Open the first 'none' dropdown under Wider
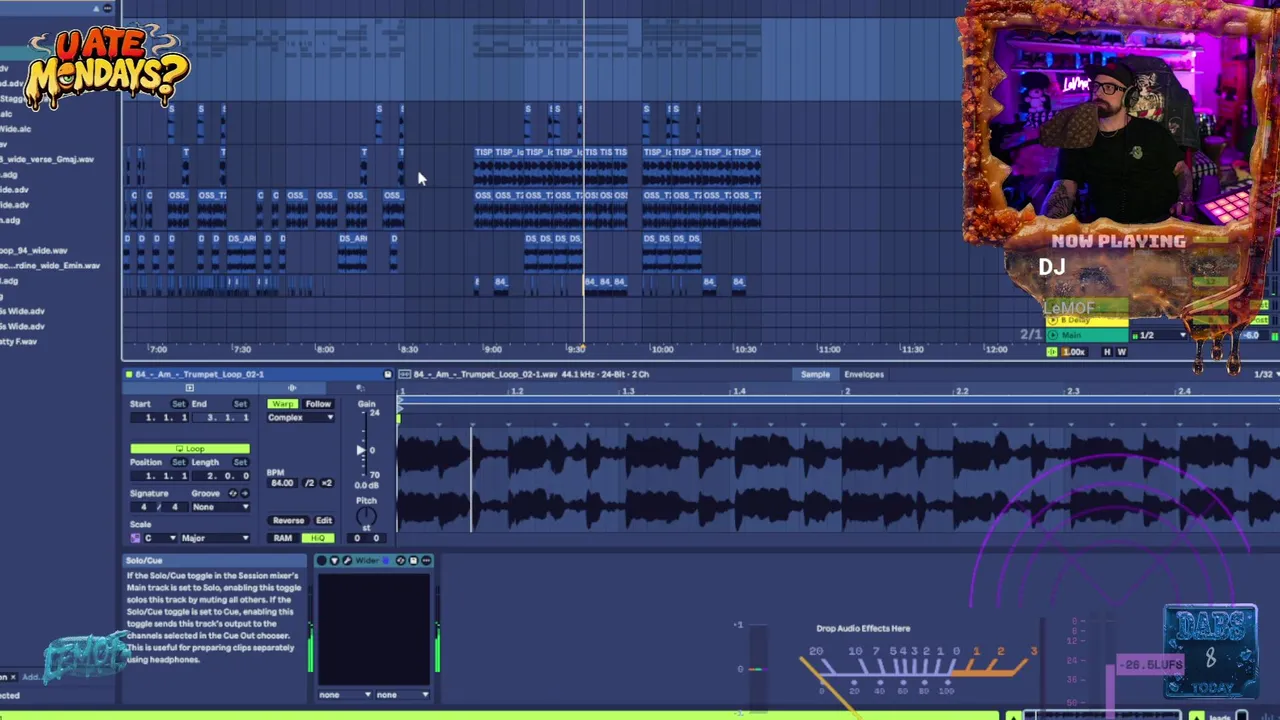Image resolution: width=1280 pixels, height=720 pixels. pos(345,694)
